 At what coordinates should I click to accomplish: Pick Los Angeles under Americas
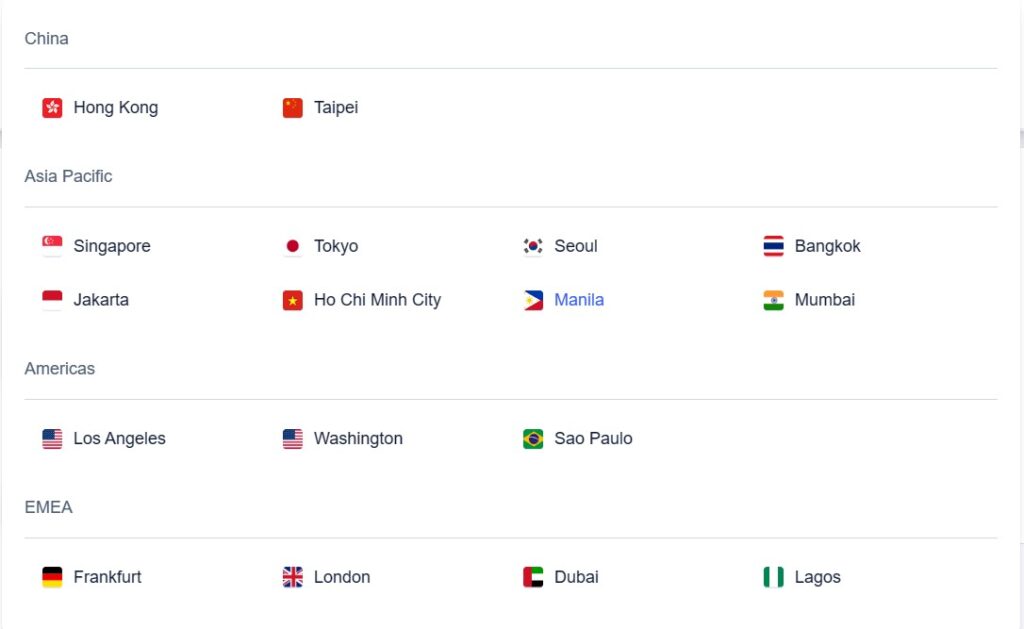click(119, 439)
